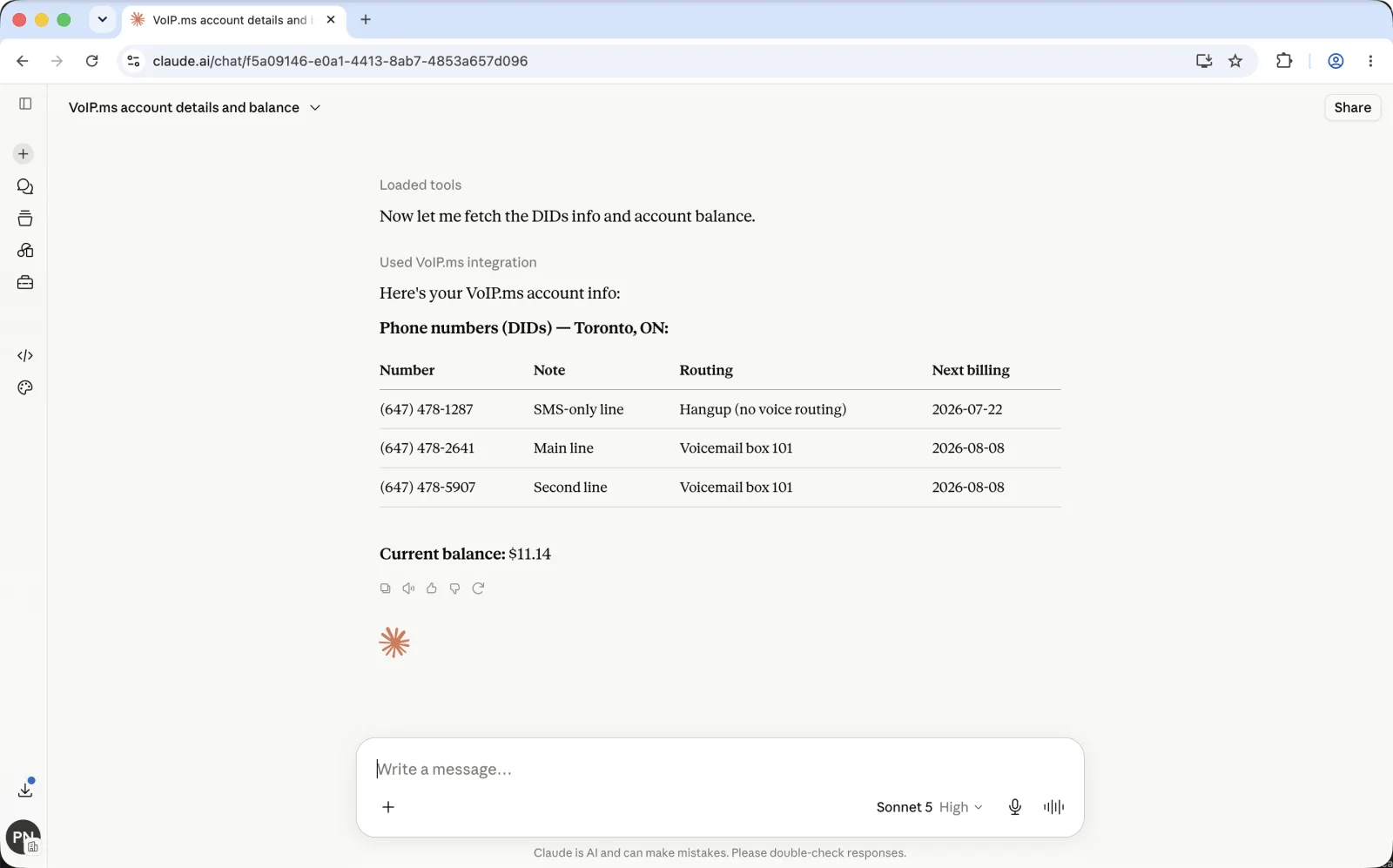The width and height of the screenshot is (1393, 868).
Task: Retry the response with regenerate icon
Action: (x=478, y=589)
